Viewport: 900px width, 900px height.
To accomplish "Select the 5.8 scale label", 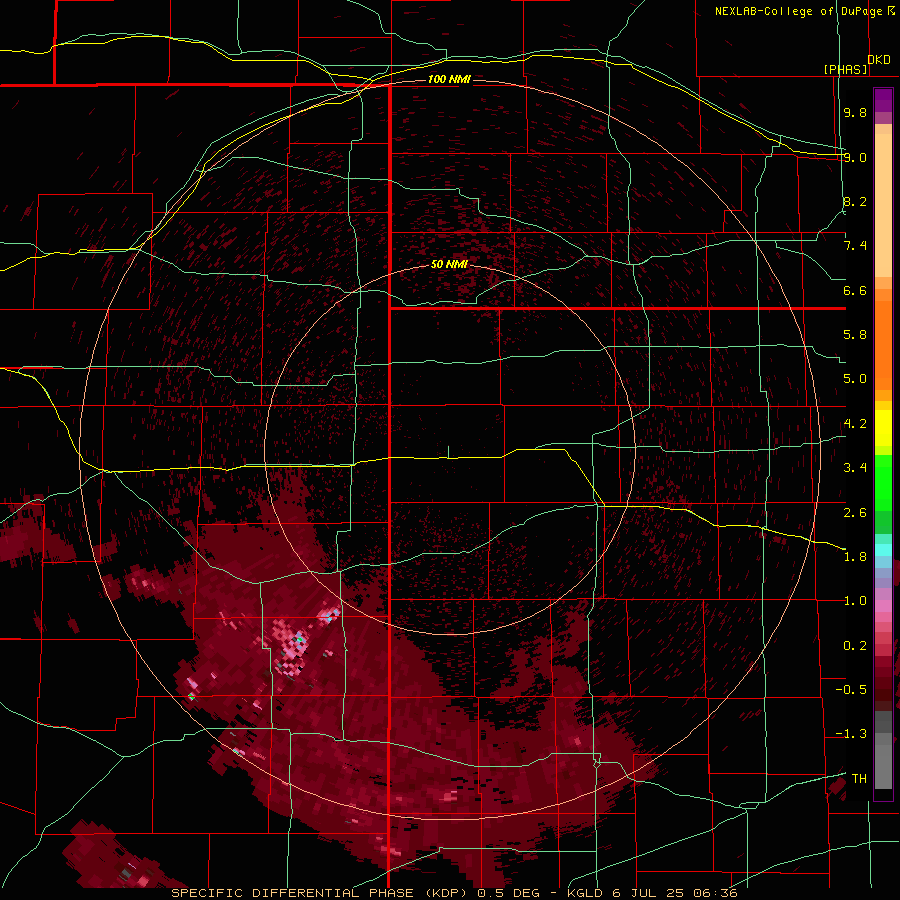I will click(855, 335).
